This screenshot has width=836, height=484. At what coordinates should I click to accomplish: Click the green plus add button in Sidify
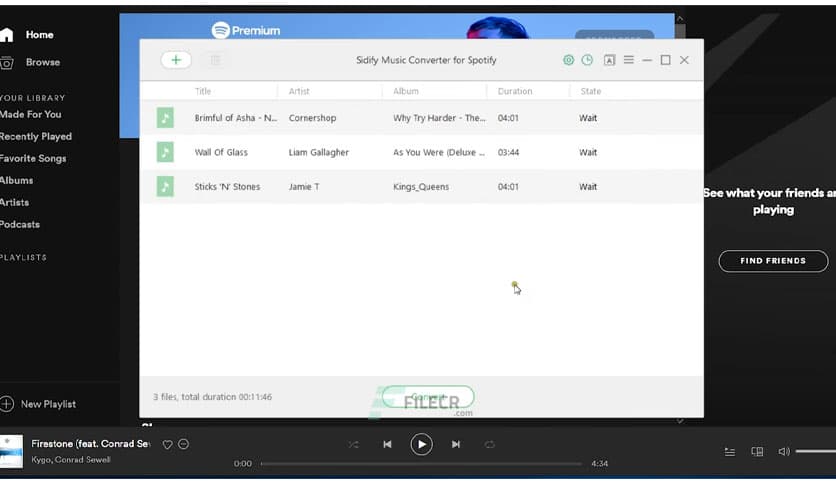tap(176, 60)
